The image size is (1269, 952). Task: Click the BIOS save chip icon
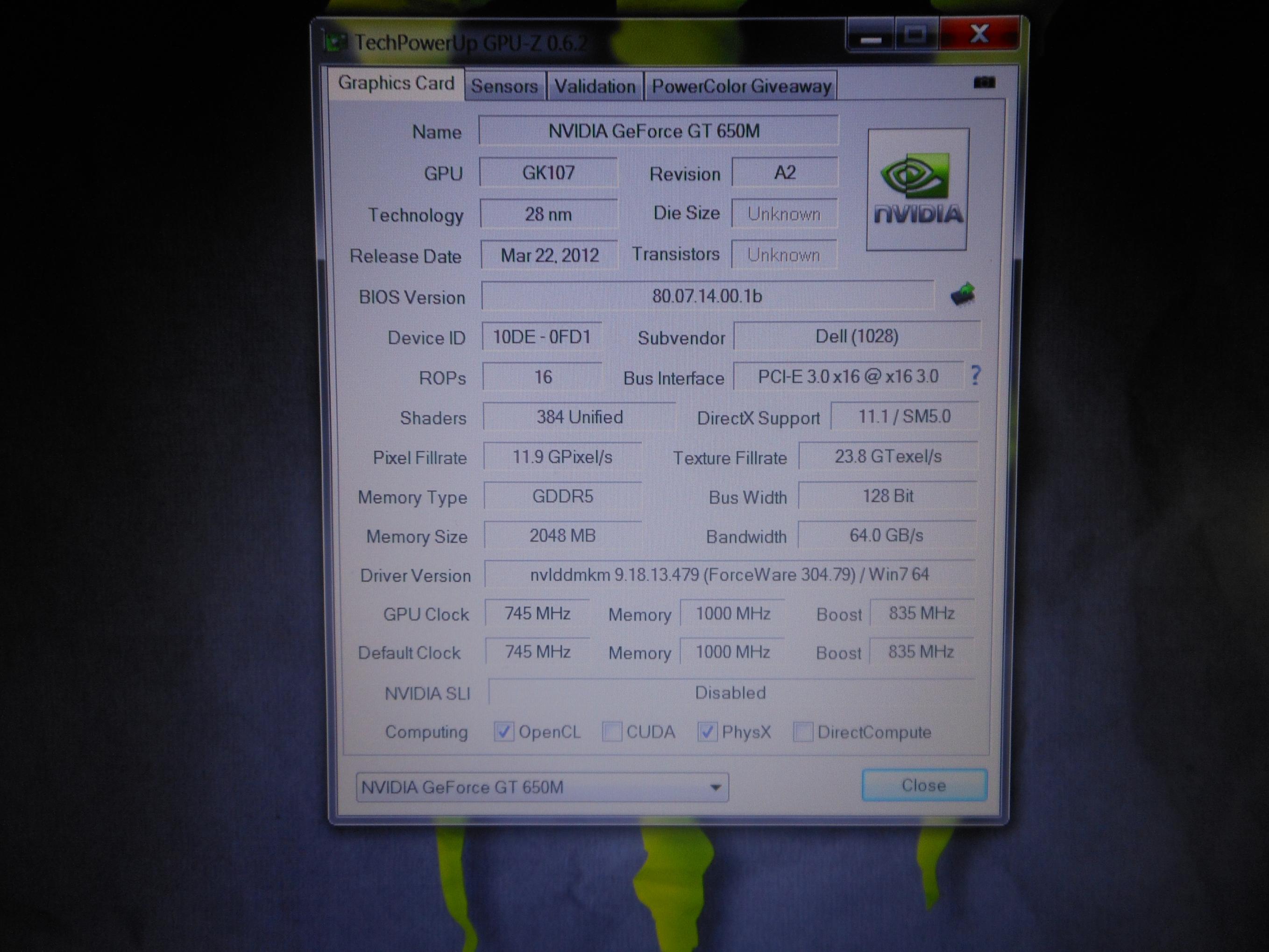(x=963, y=294)
